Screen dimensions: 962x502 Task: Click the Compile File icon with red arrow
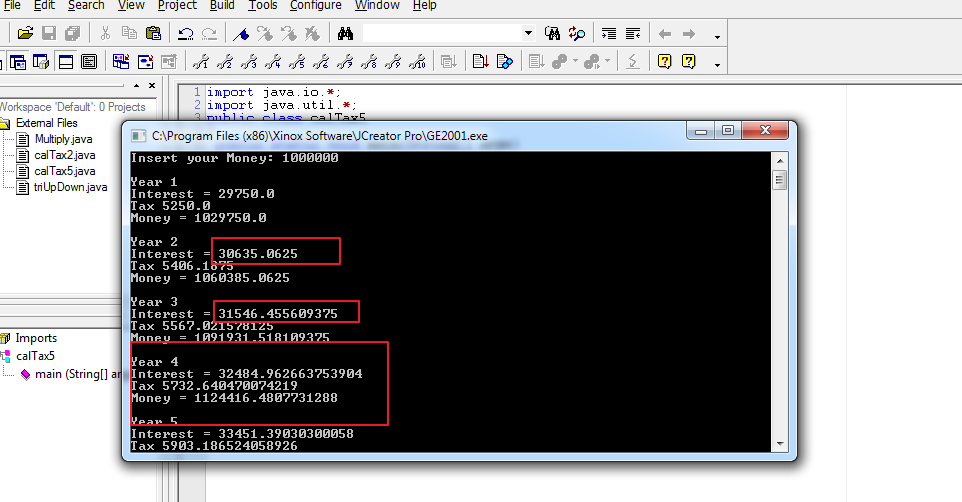[480, 61]
